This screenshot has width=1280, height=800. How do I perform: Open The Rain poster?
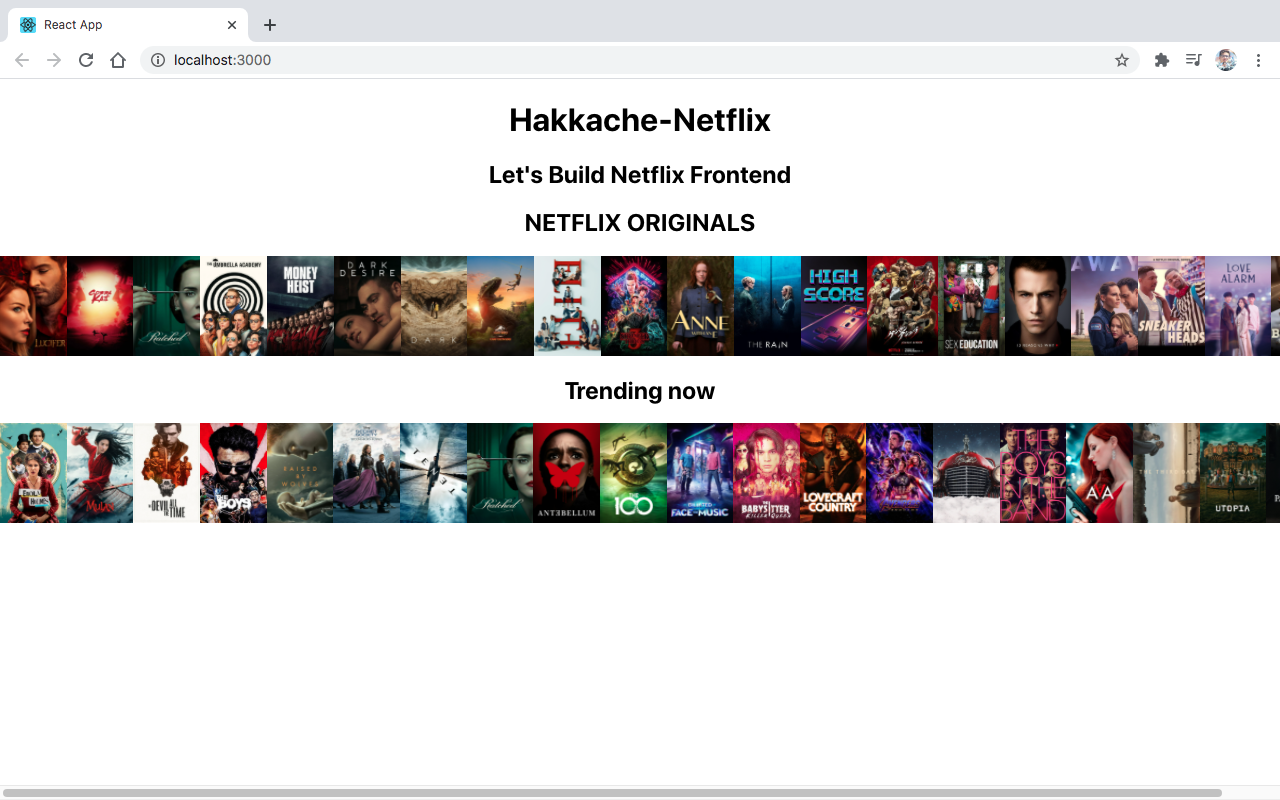click(x=767, y=306)
